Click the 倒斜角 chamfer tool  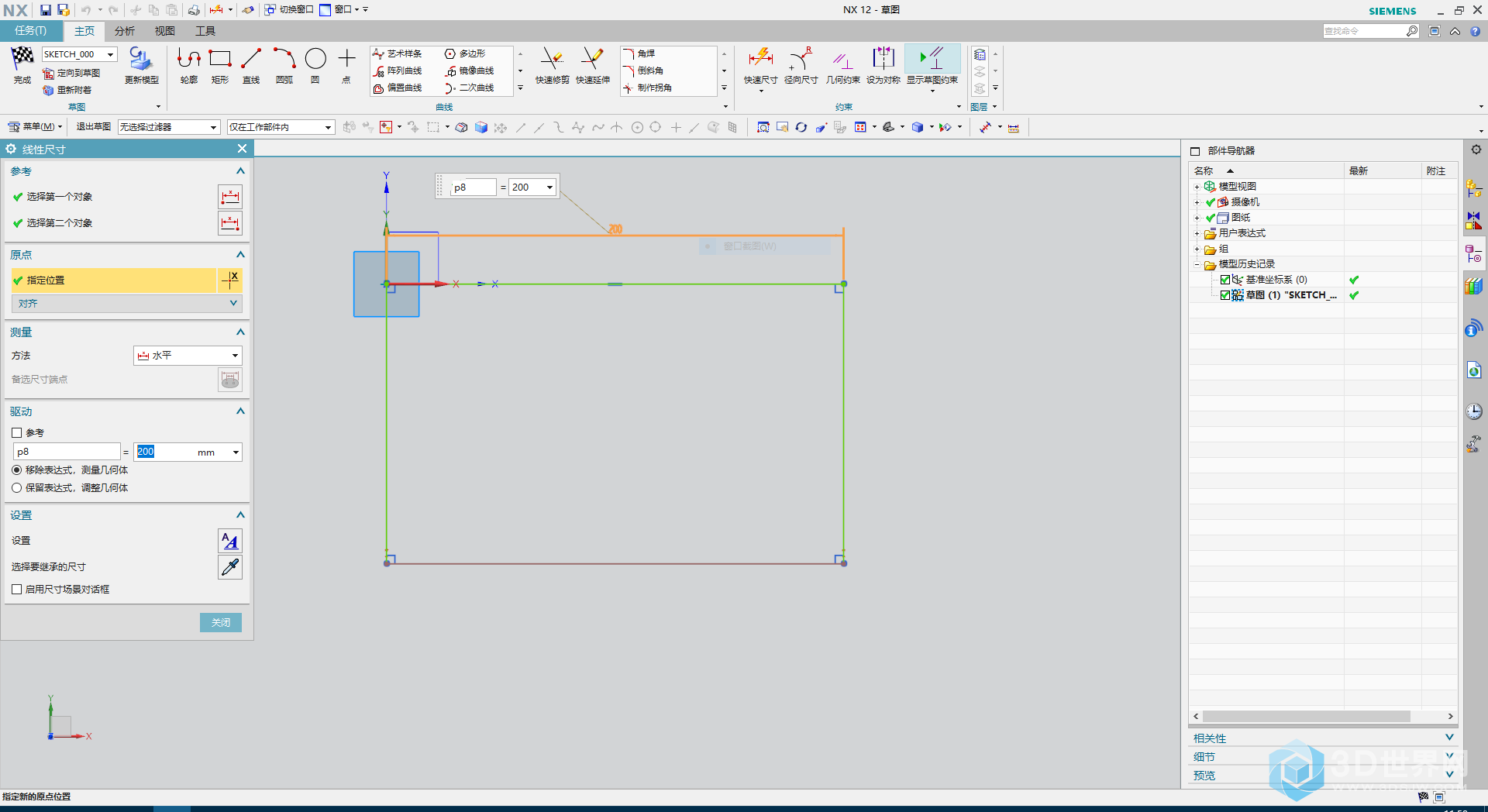pyautogui.click(x=643, y=71)
